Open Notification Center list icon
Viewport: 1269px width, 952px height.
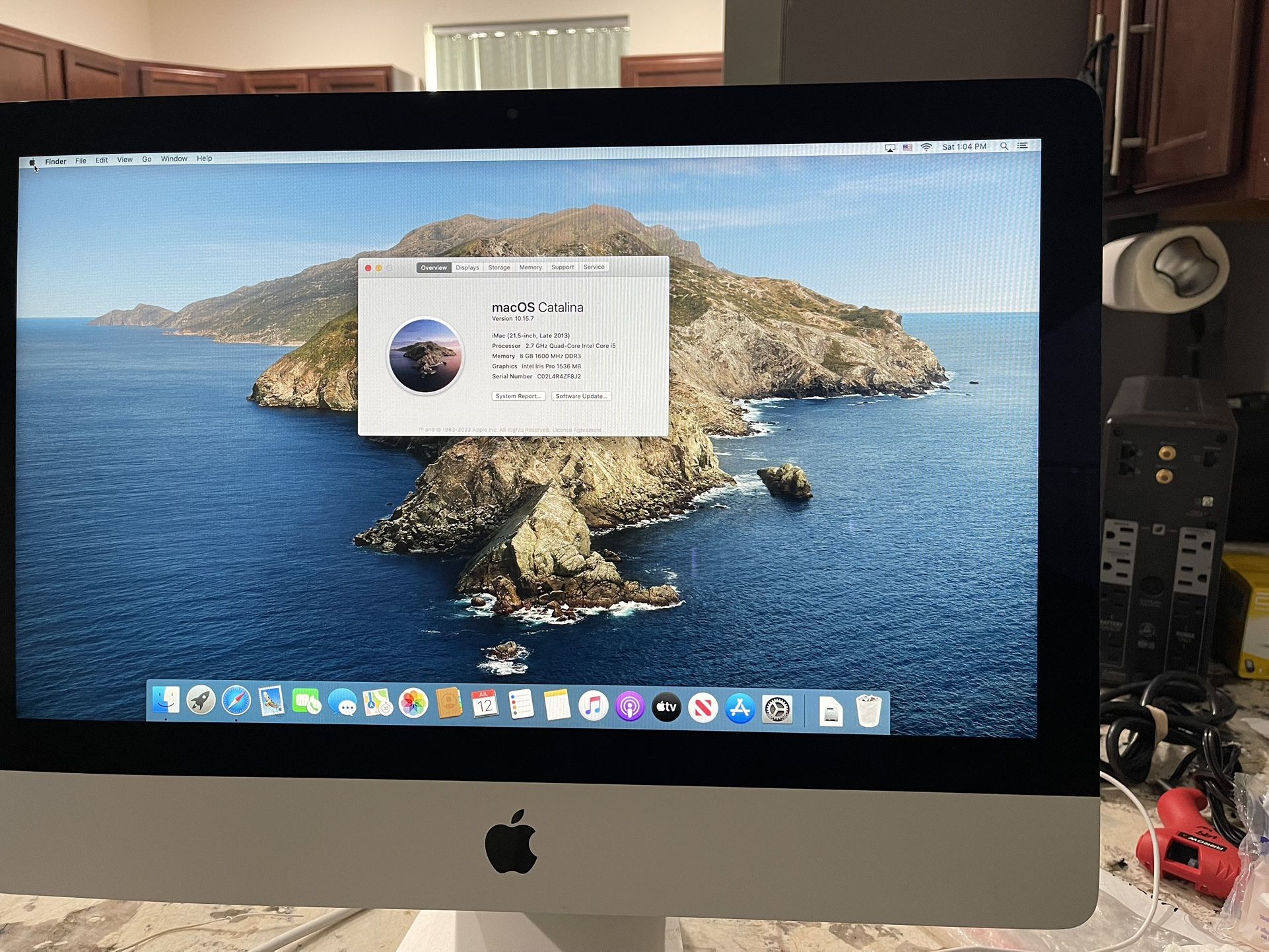coord(1023,145)
